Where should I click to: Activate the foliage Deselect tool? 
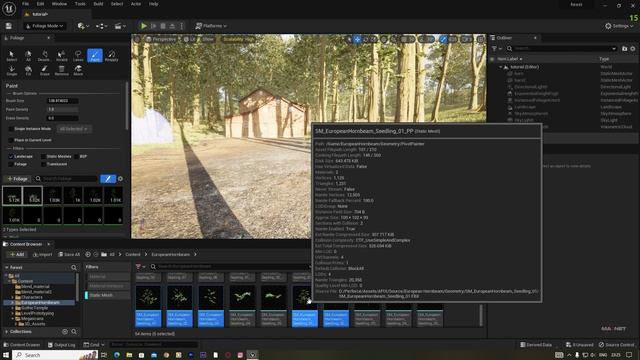[x=44, y=56]
